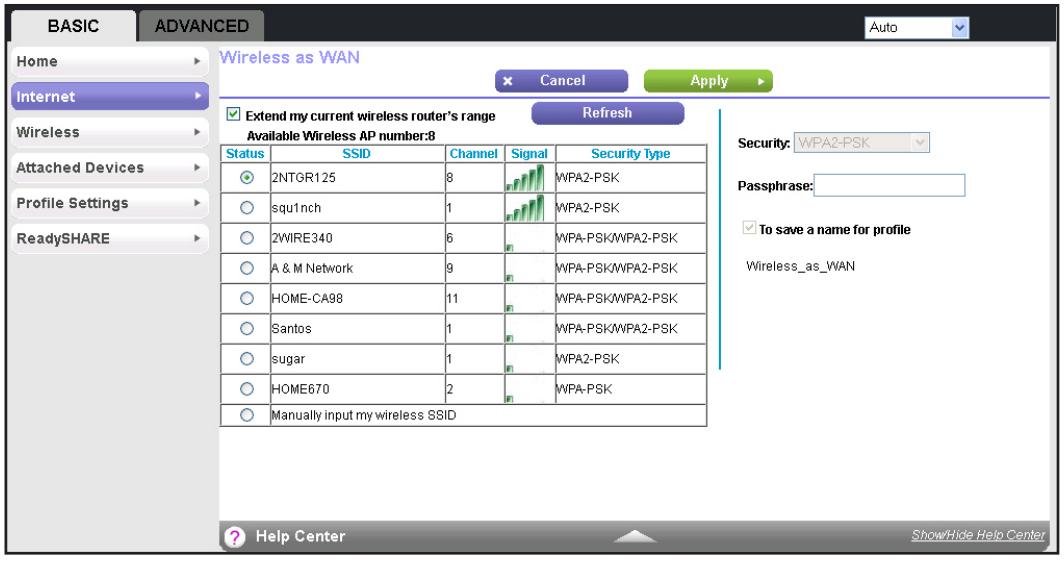The image size is (1064, 562).
Task: Click channel 11 cell for HOME-CA98
Action: [474, 299]
